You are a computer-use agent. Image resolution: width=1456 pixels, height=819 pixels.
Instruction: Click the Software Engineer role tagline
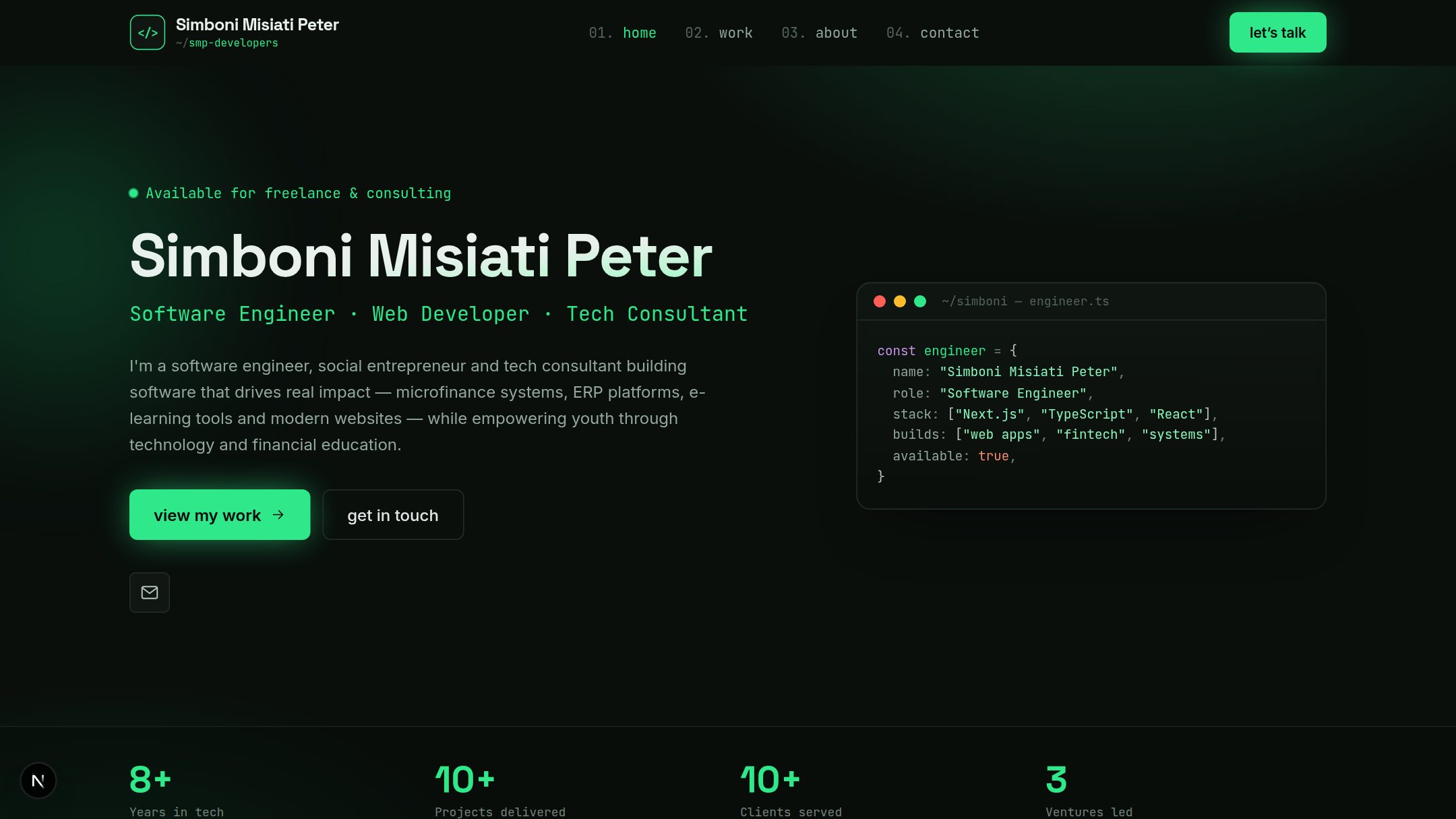tap(439, 314)
